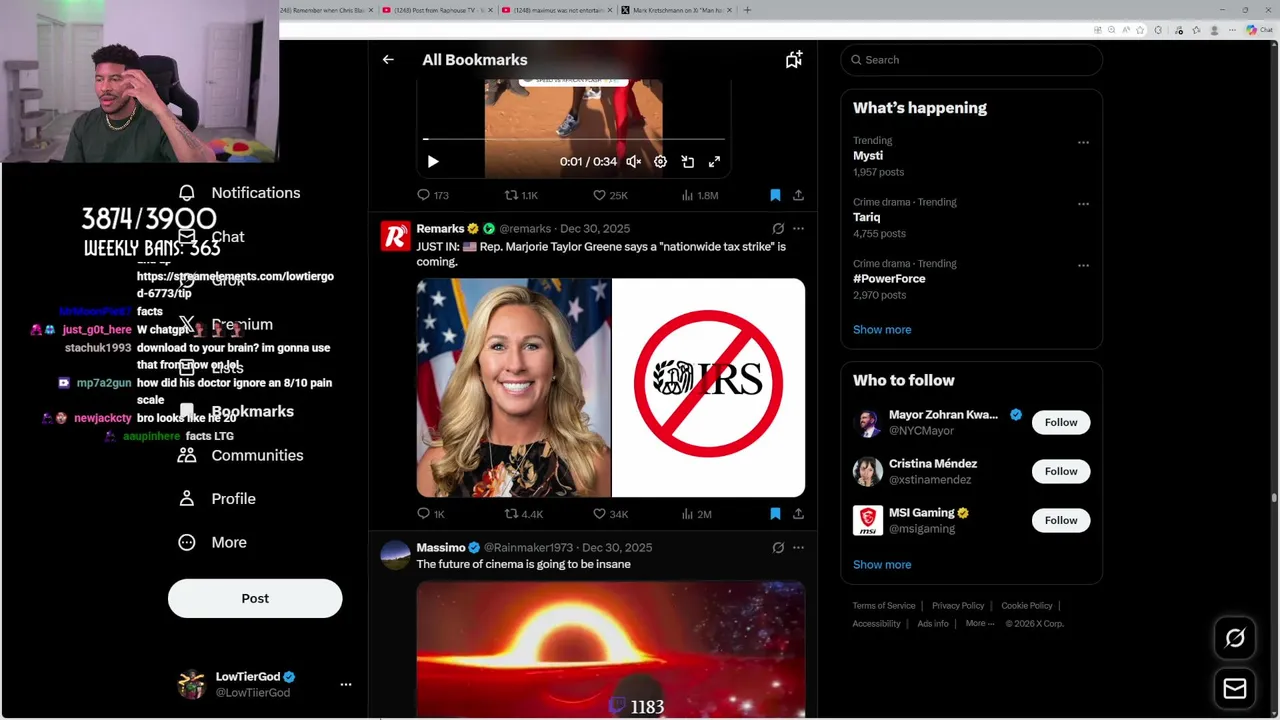The width and height of the screenshot is (1280, 720).
Task: Open a new browser tab
Action: coord(747,10)
